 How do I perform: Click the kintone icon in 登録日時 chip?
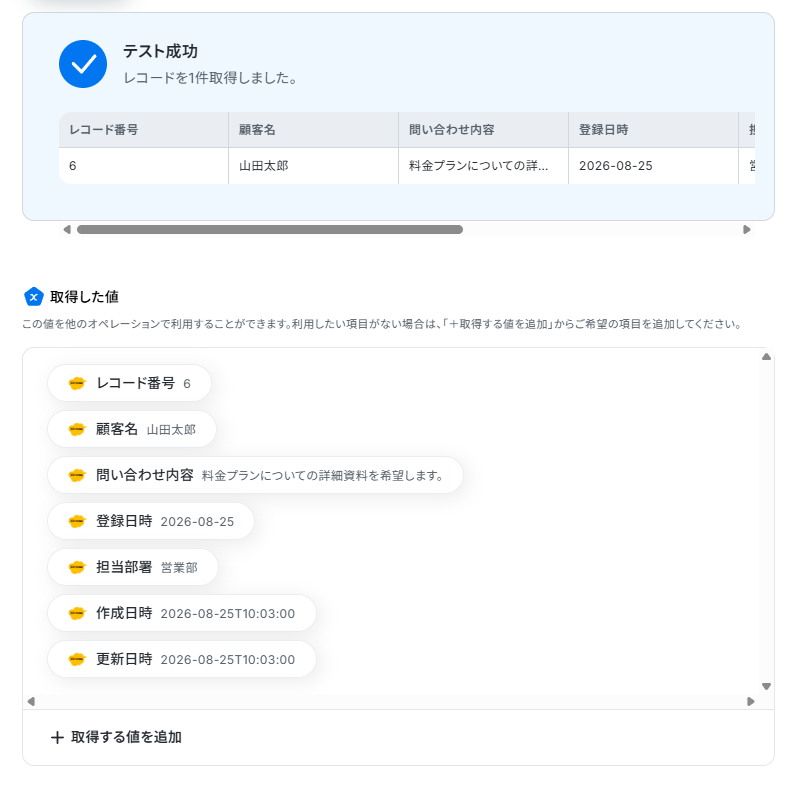[77, 521]
